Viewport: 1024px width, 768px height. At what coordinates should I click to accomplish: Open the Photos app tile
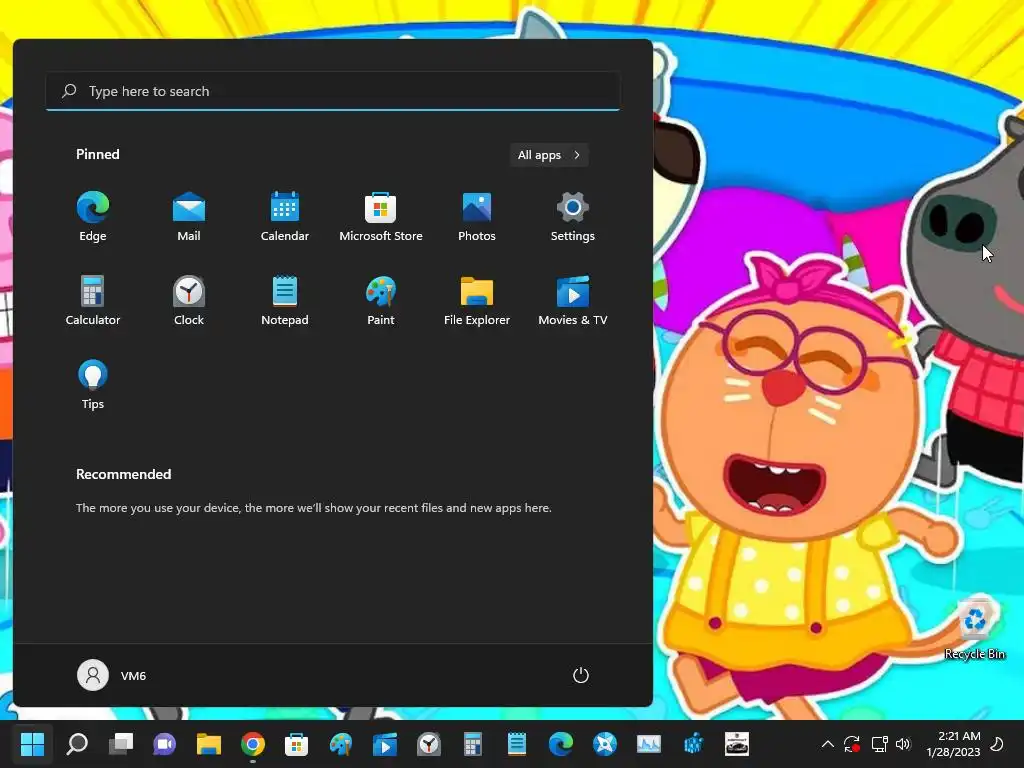(477, 217)
